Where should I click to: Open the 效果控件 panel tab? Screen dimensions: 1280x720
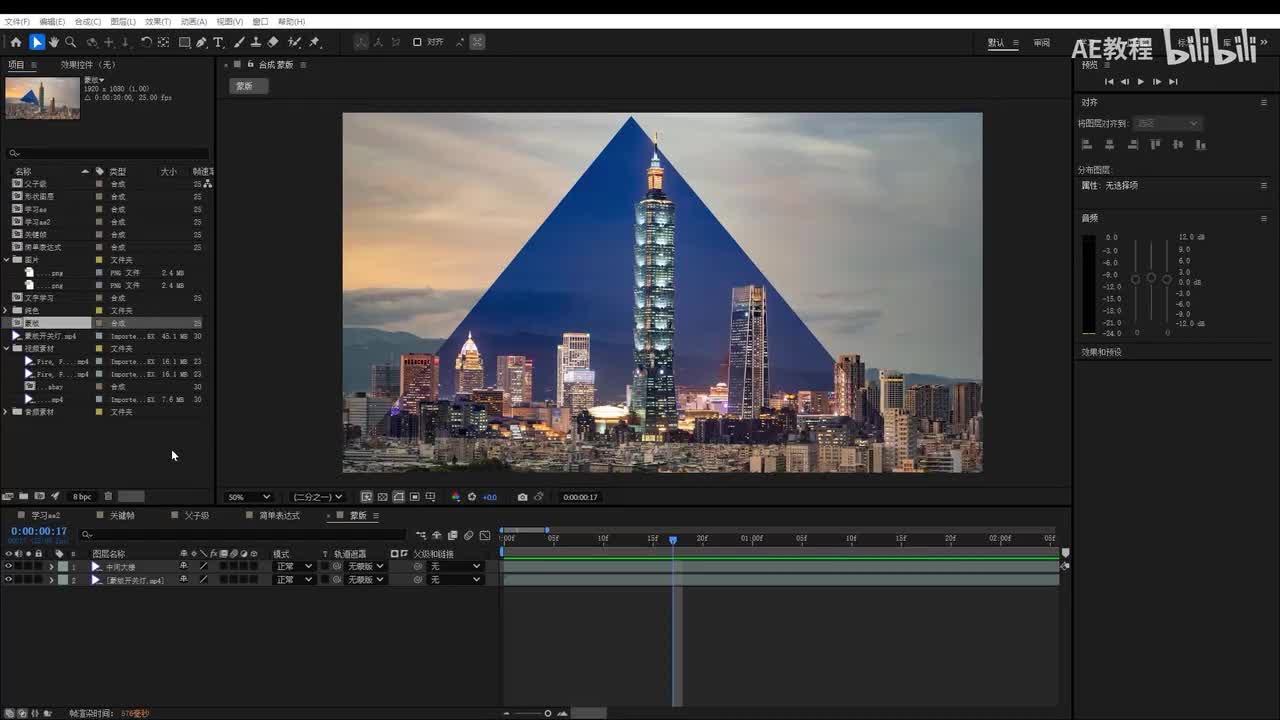(x=88, y=65)
